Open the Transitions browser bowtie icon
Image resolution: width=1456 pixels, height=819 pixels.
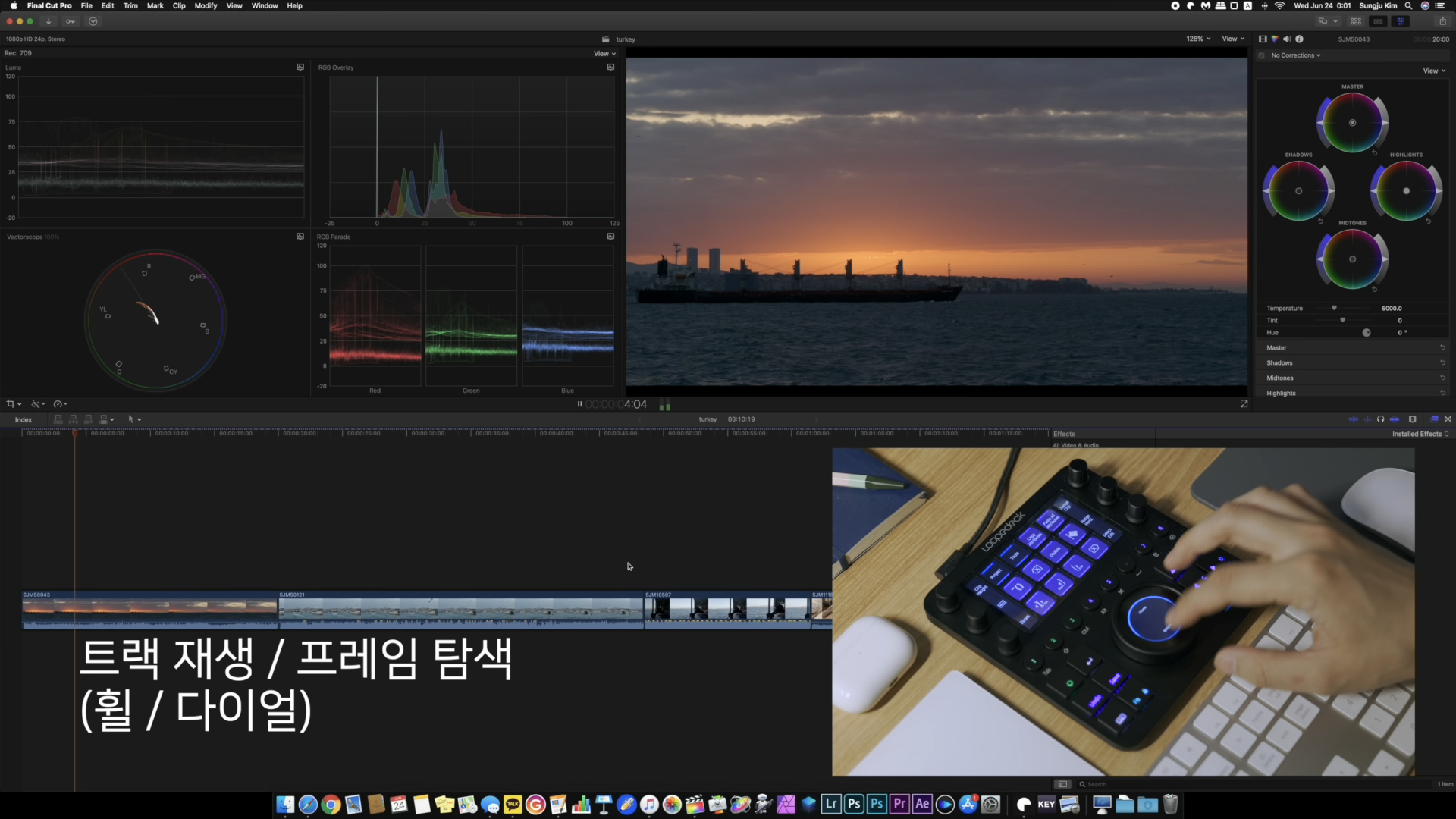(1448, 419)
